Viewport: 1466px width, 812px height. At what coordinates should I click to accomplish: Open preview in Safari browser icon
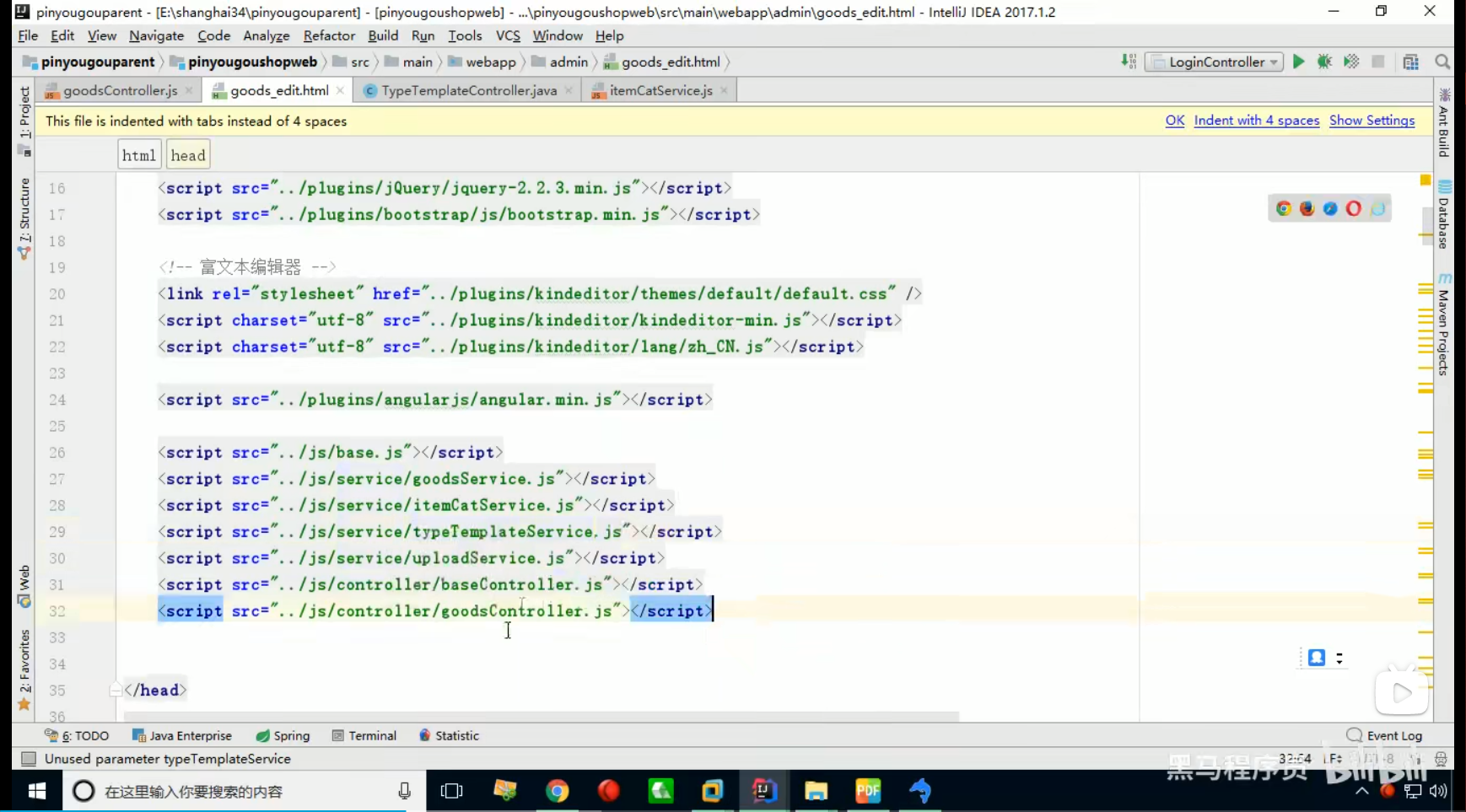point(1330,208)
